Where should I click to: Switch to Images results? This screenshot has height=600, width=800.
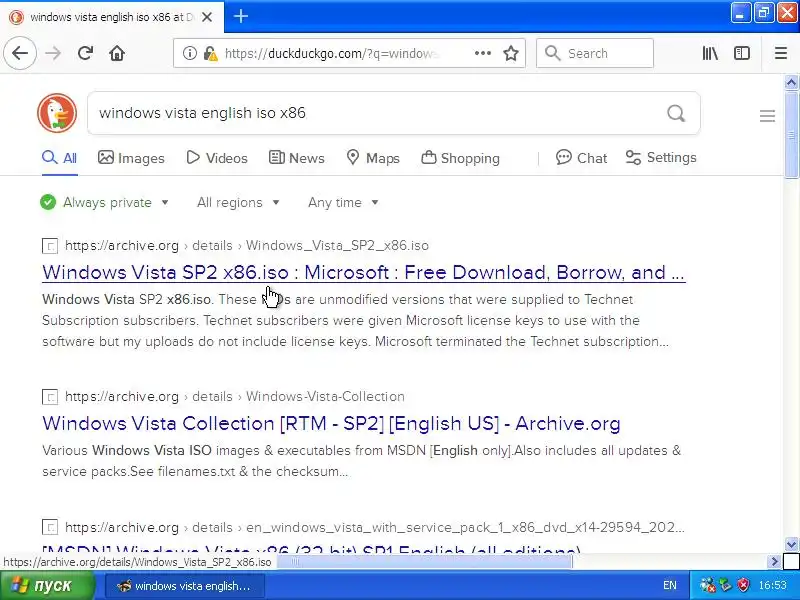(131, 158)
